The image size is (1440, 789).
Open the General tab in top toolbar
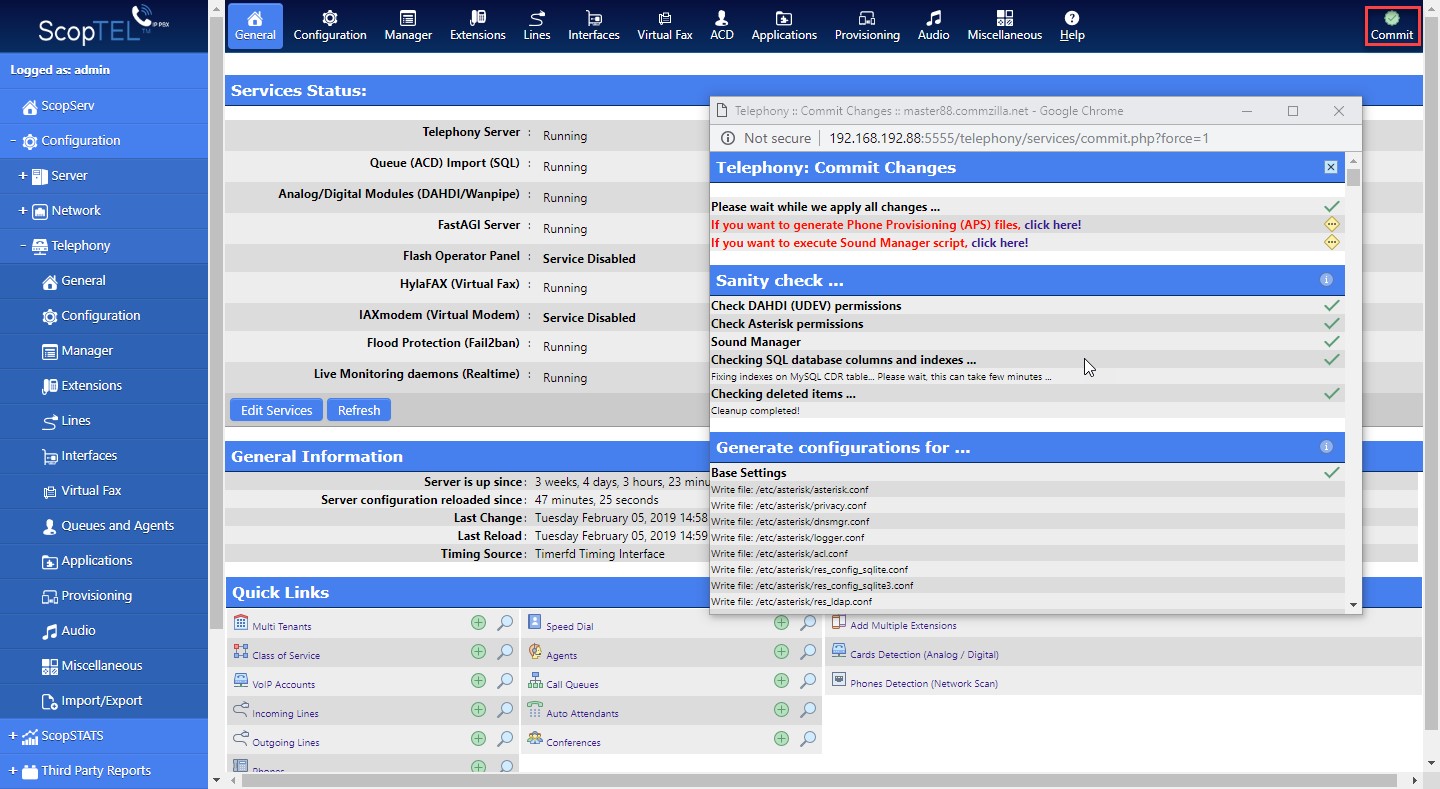coord(255,26)
